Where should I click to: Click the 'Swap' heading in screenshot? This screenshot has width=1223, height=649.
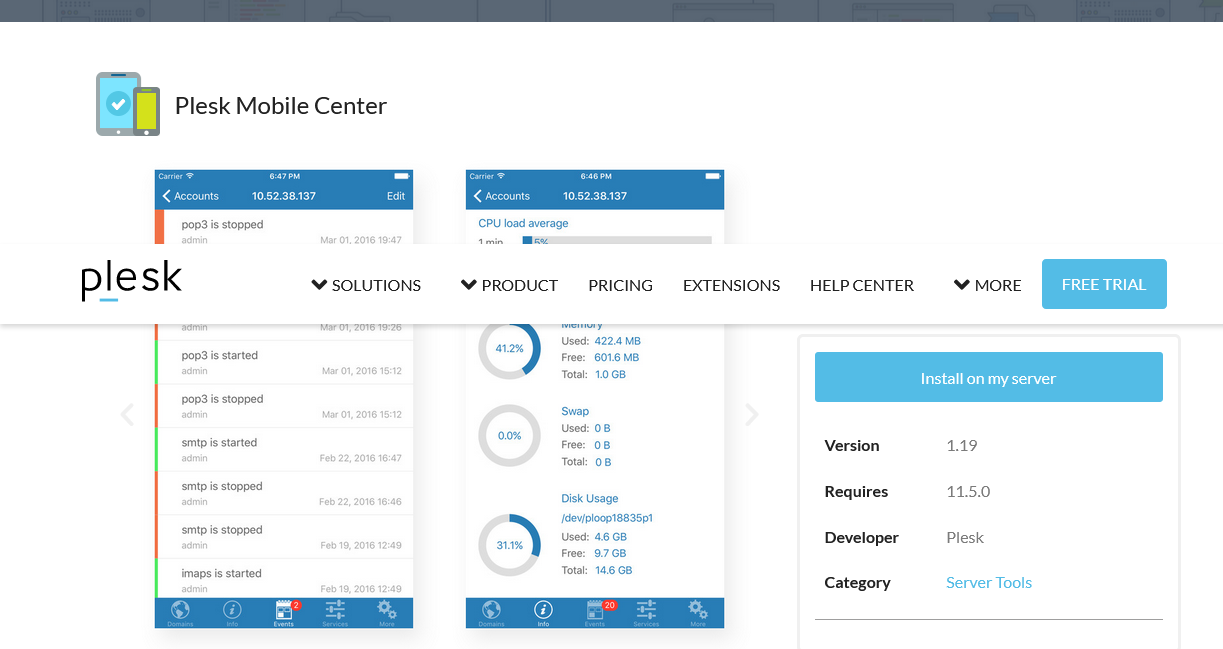point(575,411)
